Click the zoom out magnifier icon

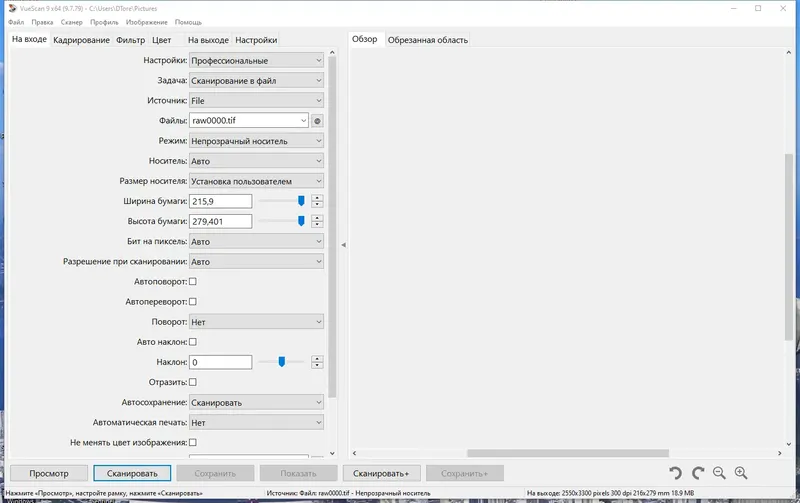point(719,473)
